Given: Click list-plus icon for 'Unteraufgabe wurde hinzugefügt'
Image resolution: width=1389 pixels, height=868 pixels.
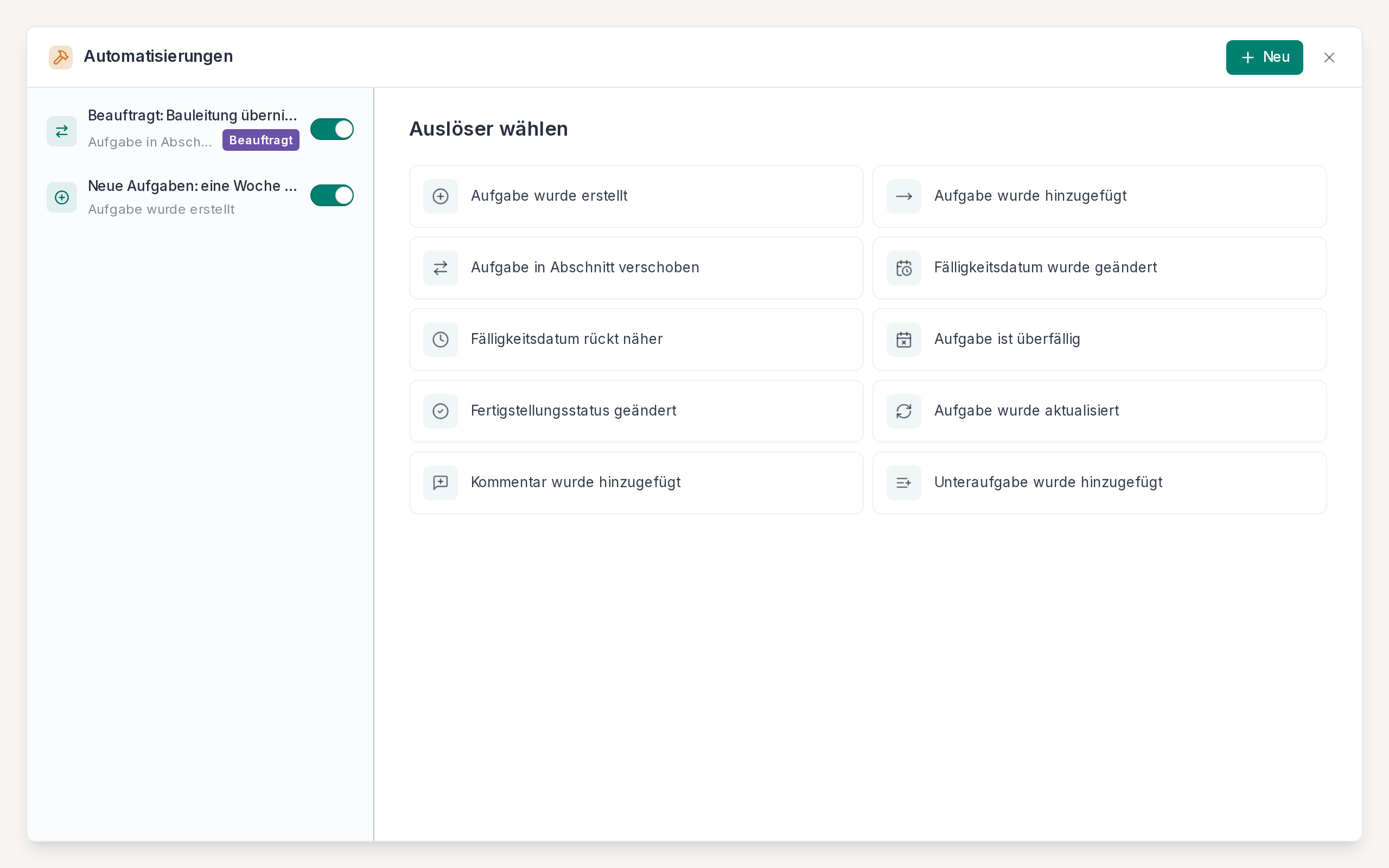Looking at the screenshot, I should [x=903, y=483].
